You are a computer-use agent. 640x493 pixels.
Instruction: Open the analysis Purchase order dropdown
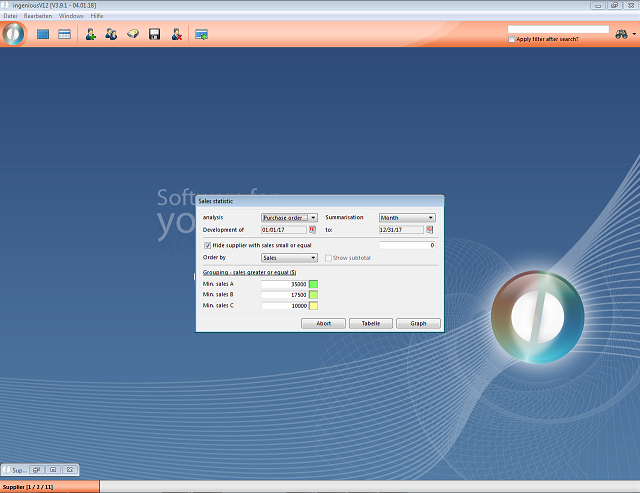pos(289,217)
